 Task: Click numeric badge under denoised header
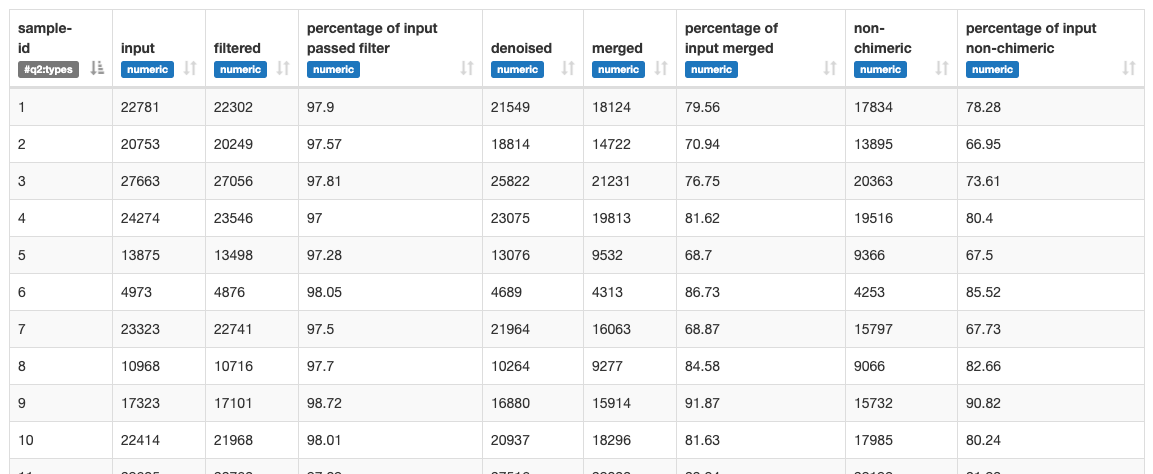(517, 69)
